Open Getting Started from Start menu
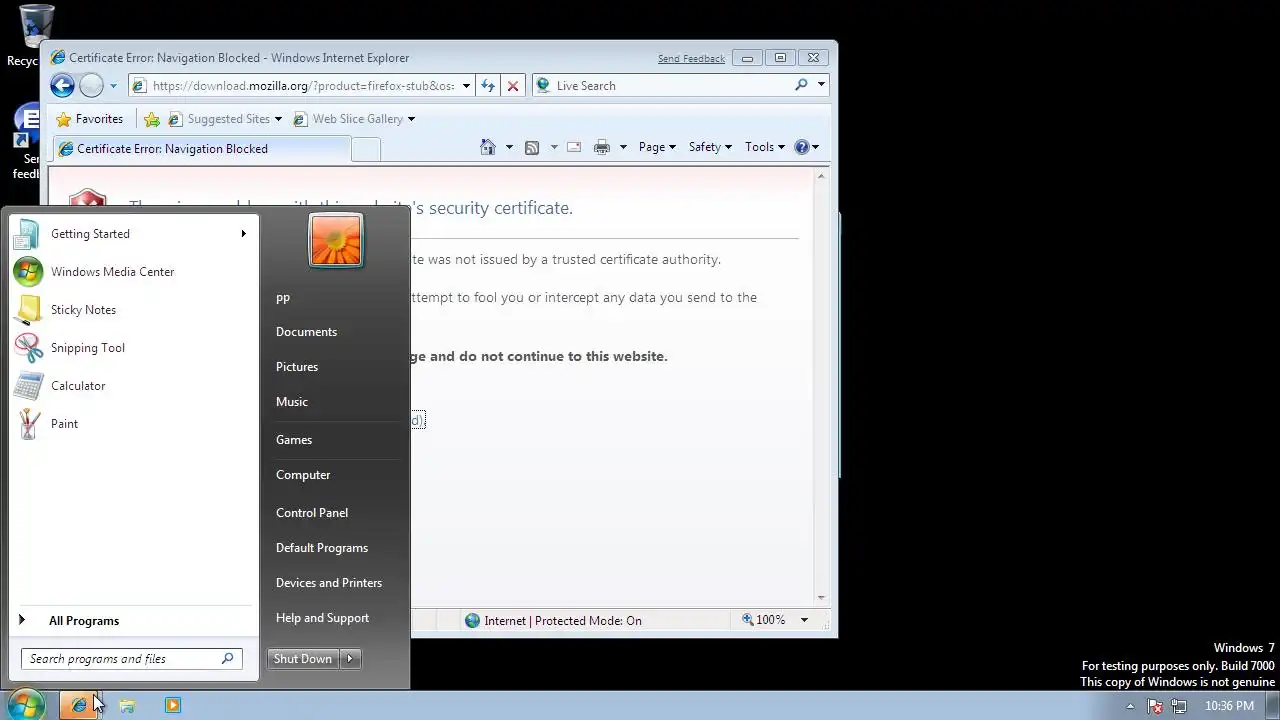This screenshot has height=720, width=1280. tap(133, 234)
